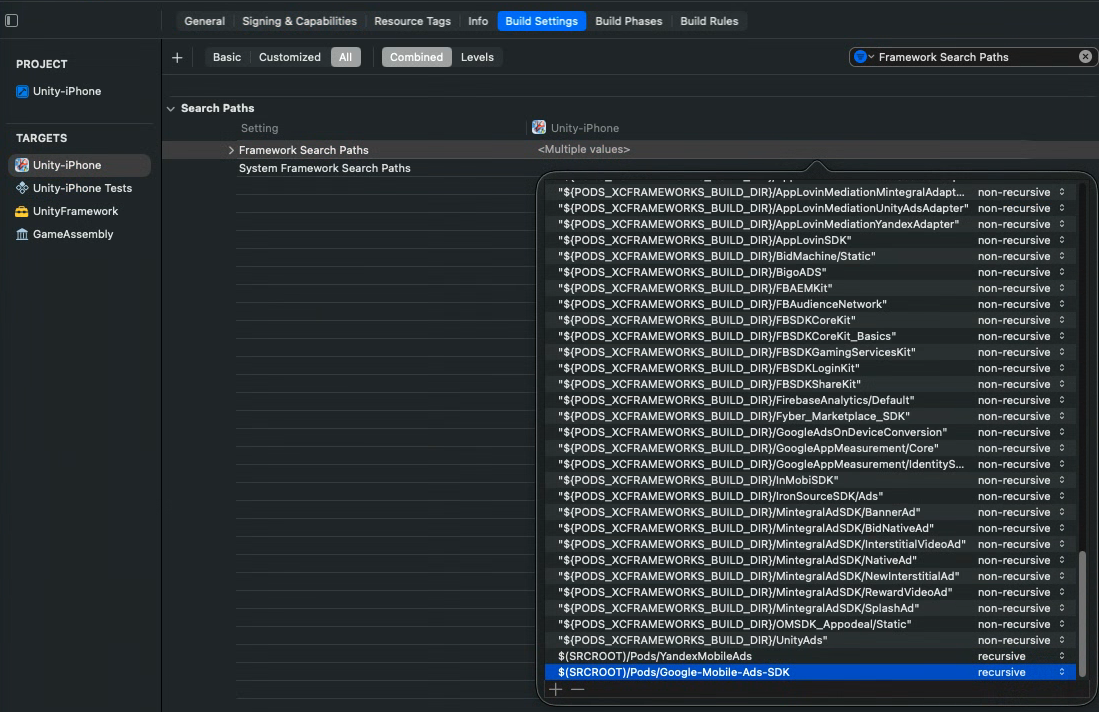Switch to Levels view

(477, 57)
